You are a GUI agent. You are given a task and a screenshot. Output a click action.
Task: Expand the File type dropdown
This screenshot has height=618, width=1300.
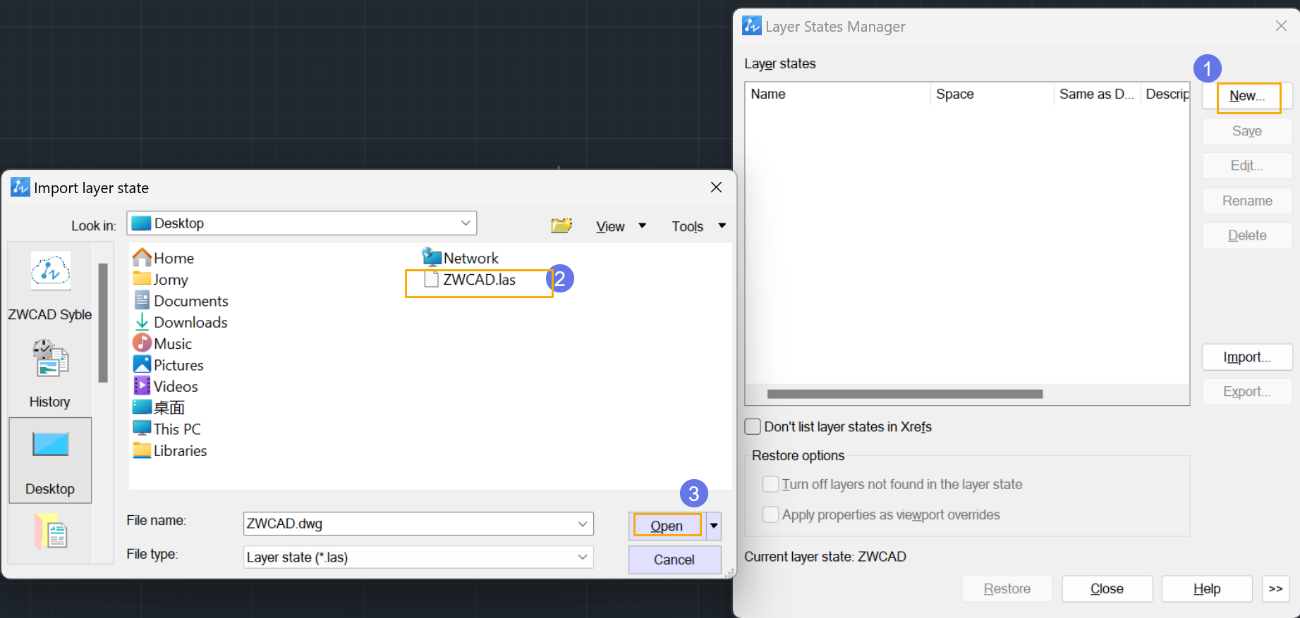click(583, 557)
